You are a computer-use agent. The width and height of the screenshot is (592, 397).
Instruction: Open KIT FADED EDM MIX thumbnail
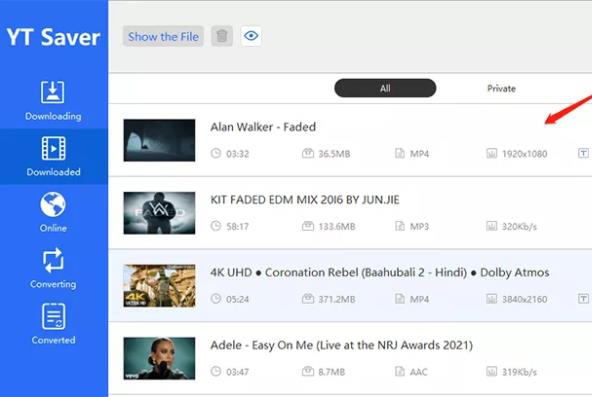click(x=159, y=213)
